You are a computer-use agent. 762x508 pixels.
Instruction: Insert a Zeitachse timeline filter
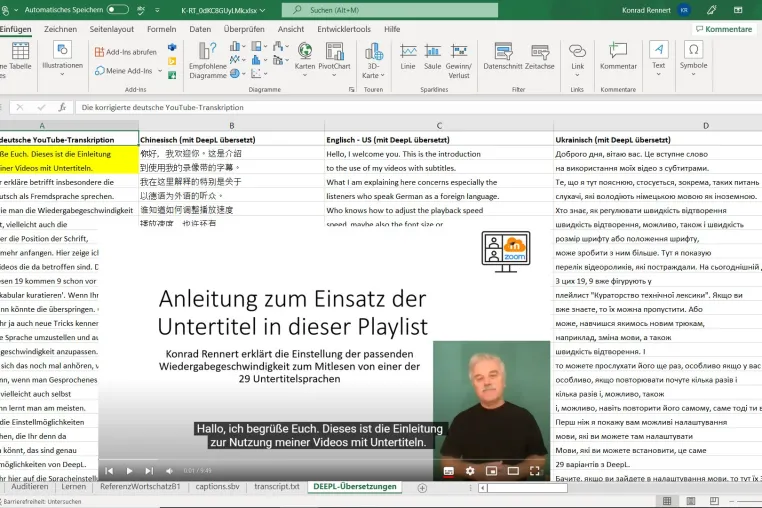(x=539, y=56)
